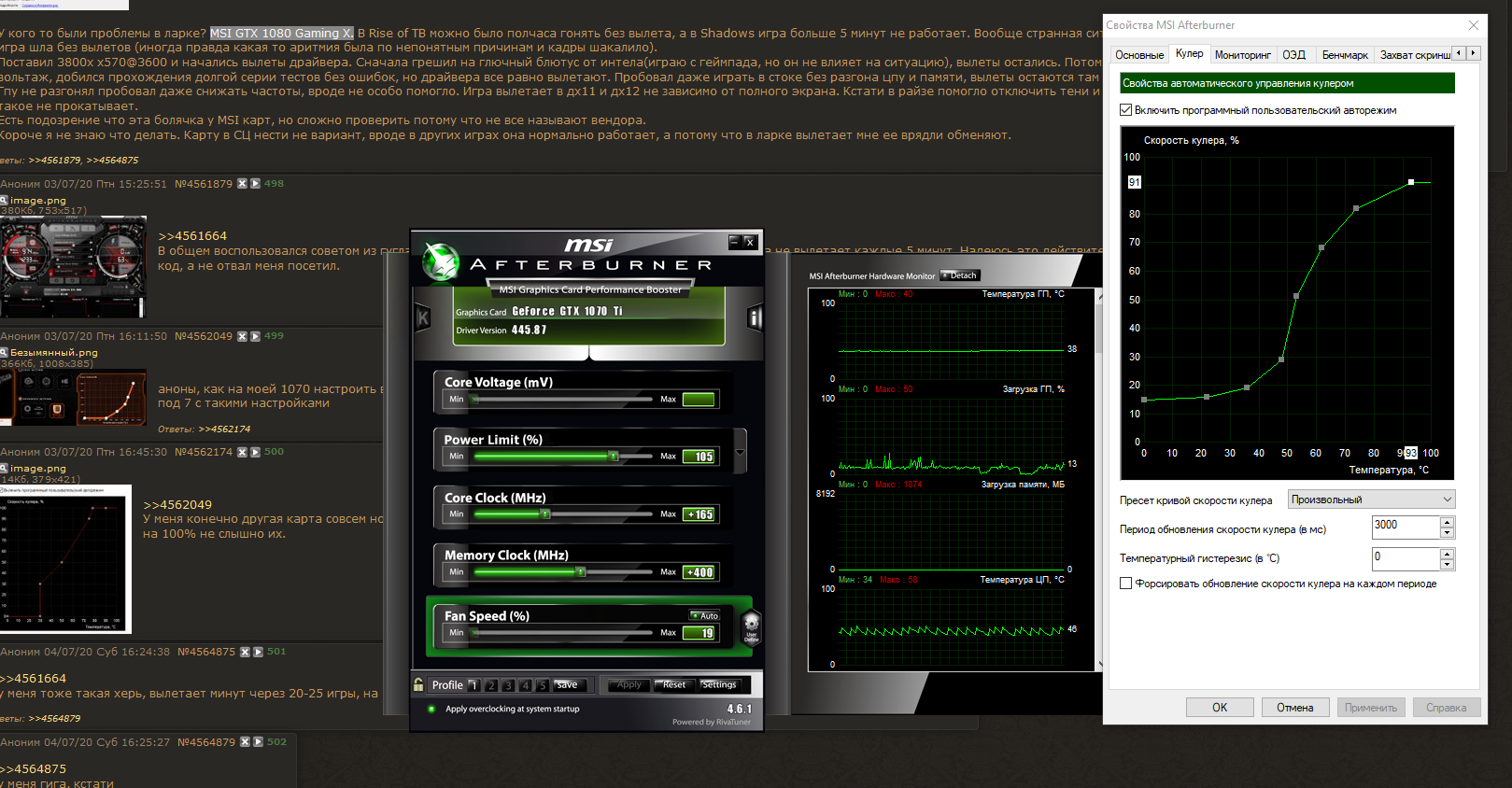Select profile slot 2 in Afterburner
Viewport: 1512px width, 788px height.
pyautogui.click(x=491, y=685)
